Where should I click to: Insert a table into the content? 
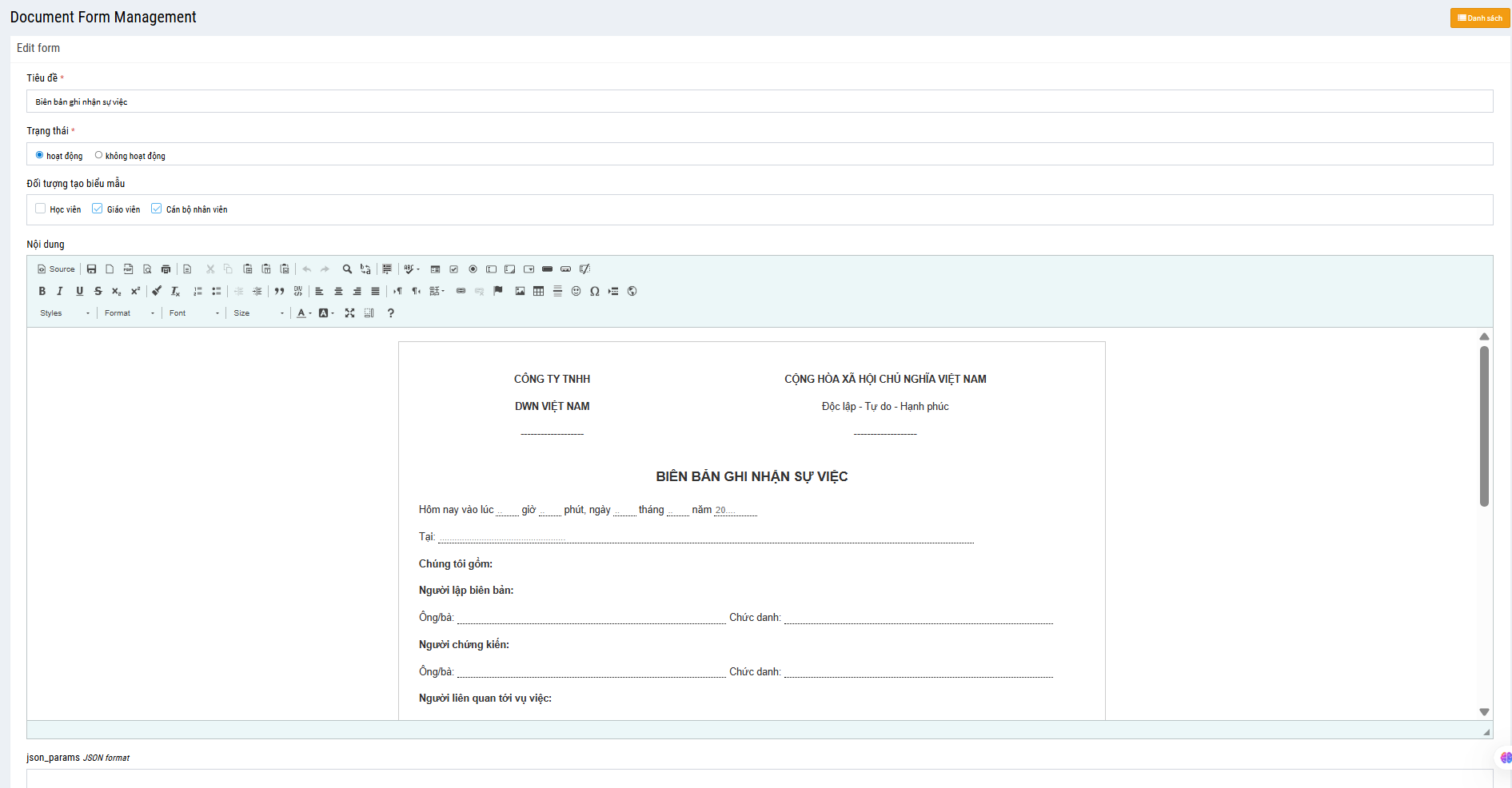[x=539, y=291]
